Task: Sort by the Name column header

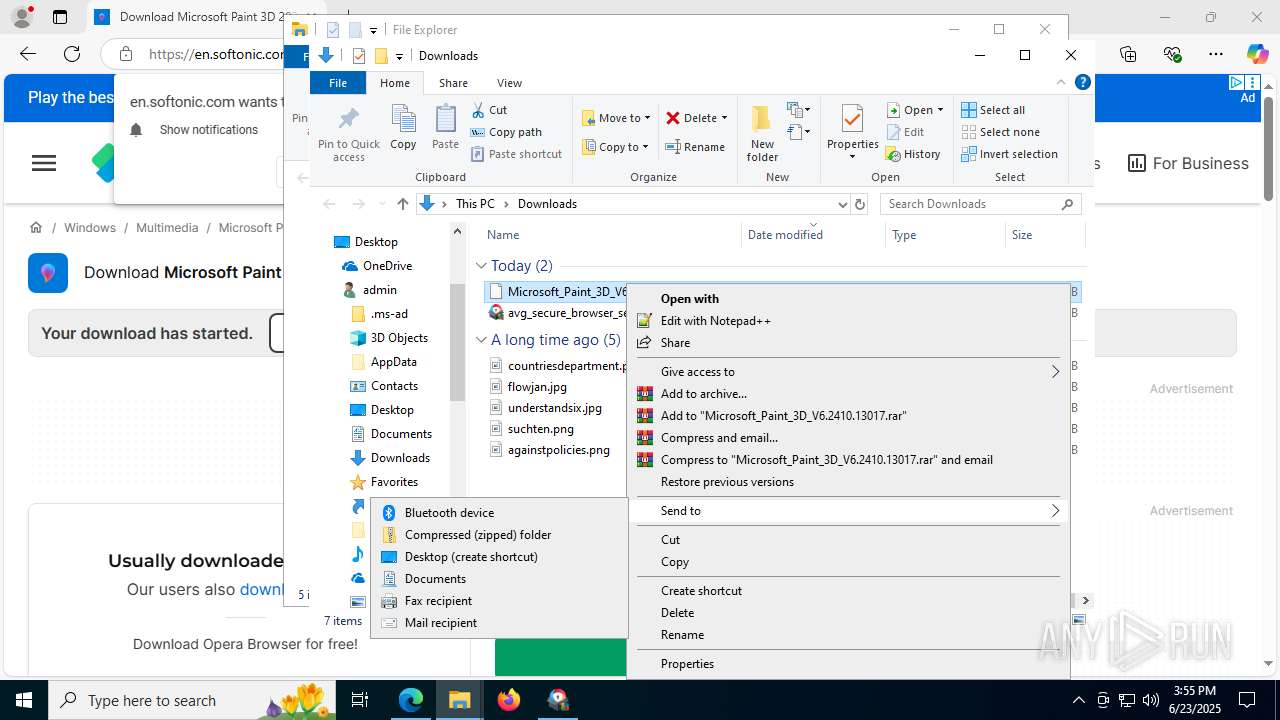Action: point(503,235)
